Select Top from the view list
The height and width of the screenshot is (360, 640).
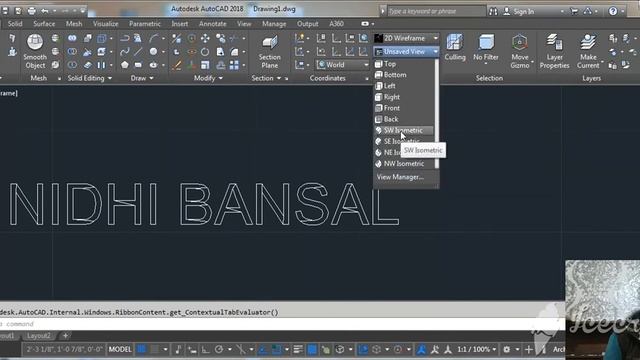tap(403, 64)
